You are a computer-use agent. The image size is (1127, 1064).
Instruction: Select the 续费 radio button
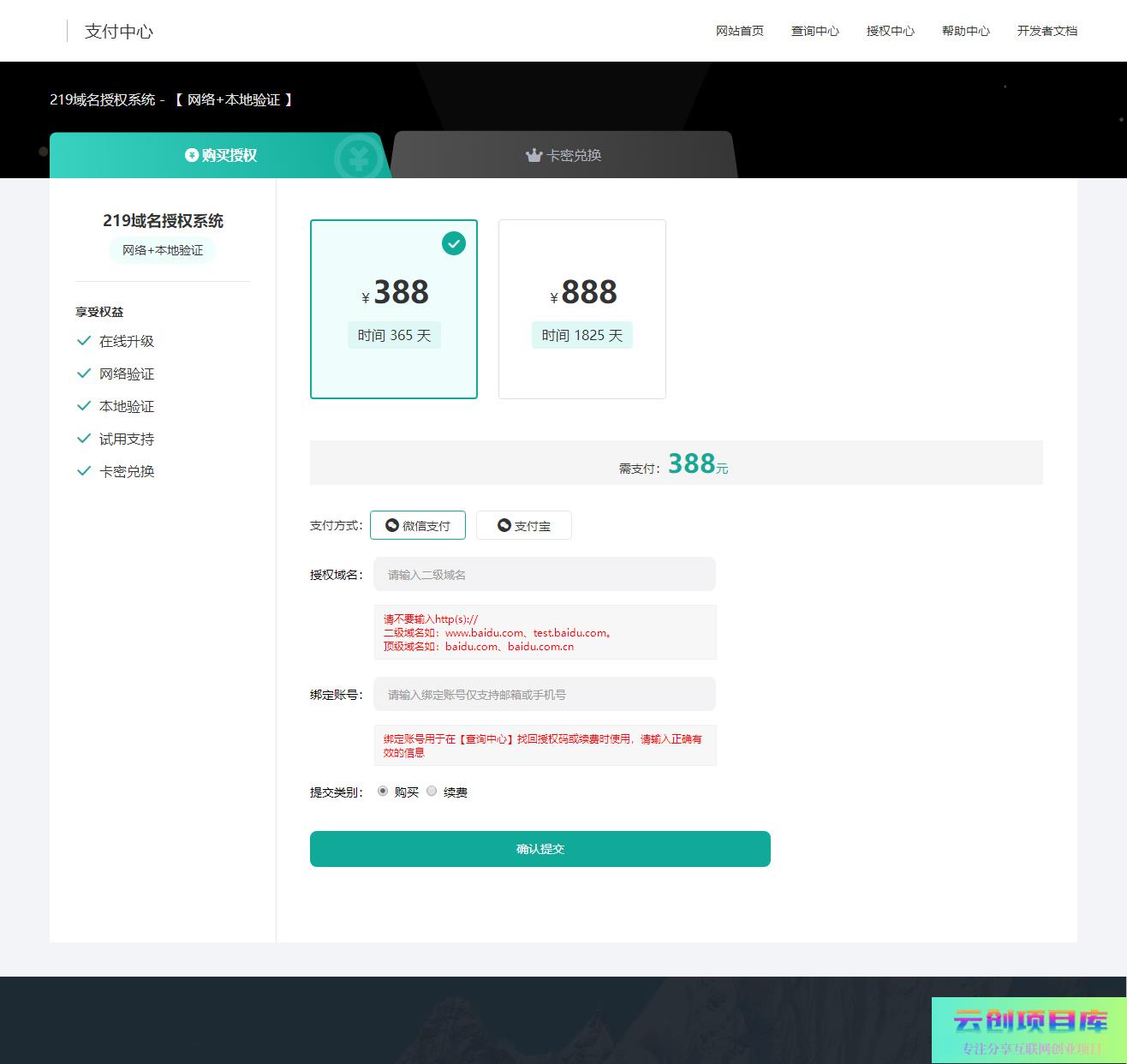point(432,791)
